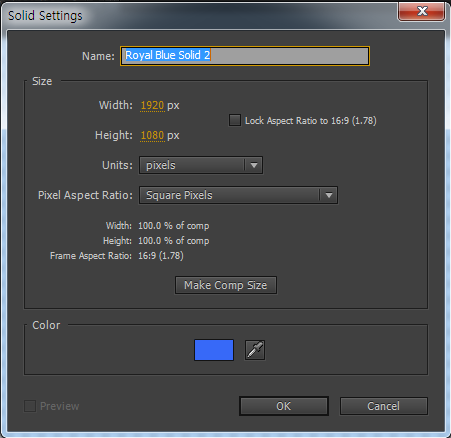Image resolution: width=451 pixels, height=438 pixels.
Task: Edit the Height value 1080
Action: click(152, 135)
